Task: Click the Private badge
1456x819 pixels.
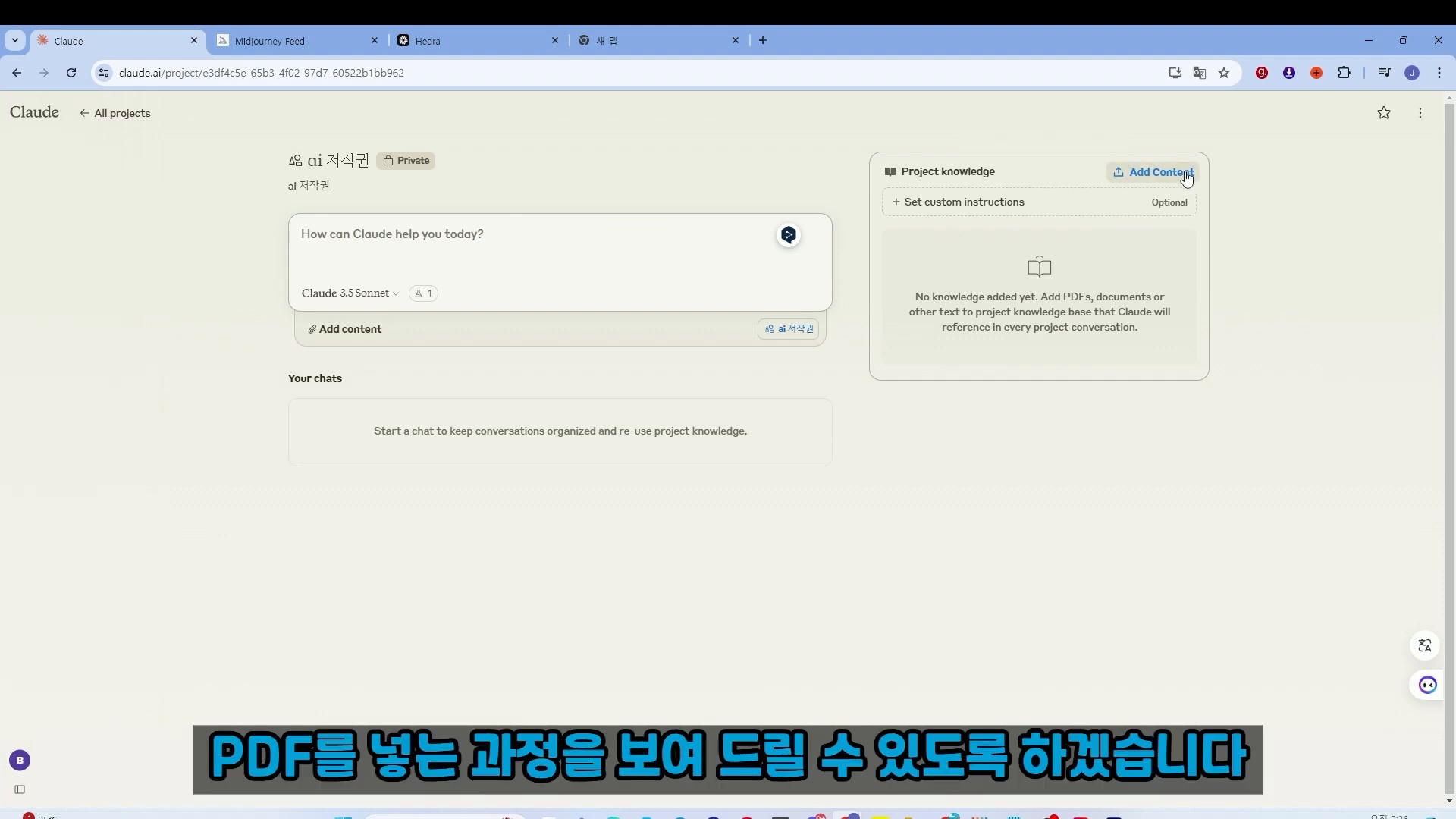Action: click(x=406, y=161)
